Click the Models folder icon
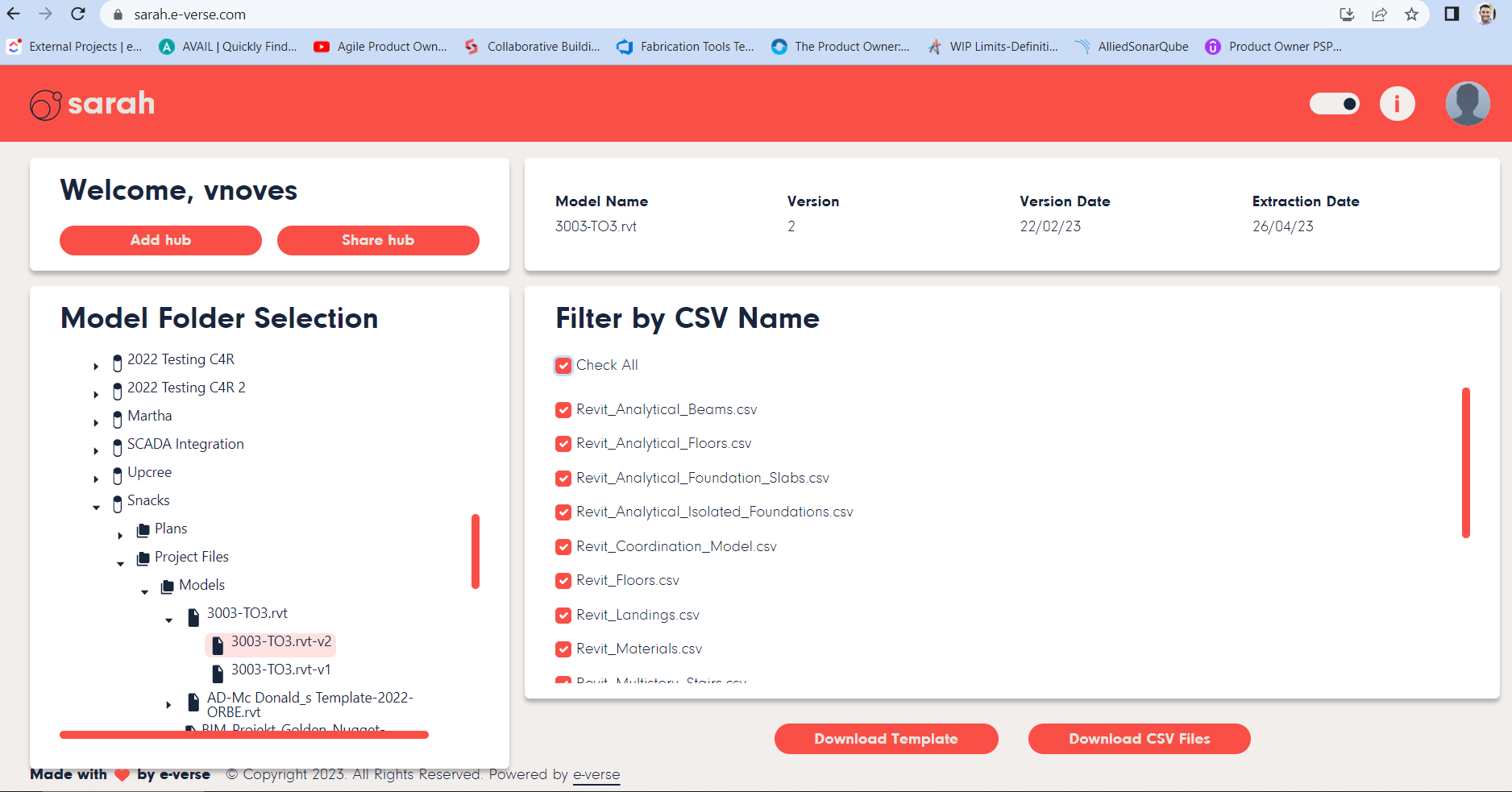 coord(168,587)
